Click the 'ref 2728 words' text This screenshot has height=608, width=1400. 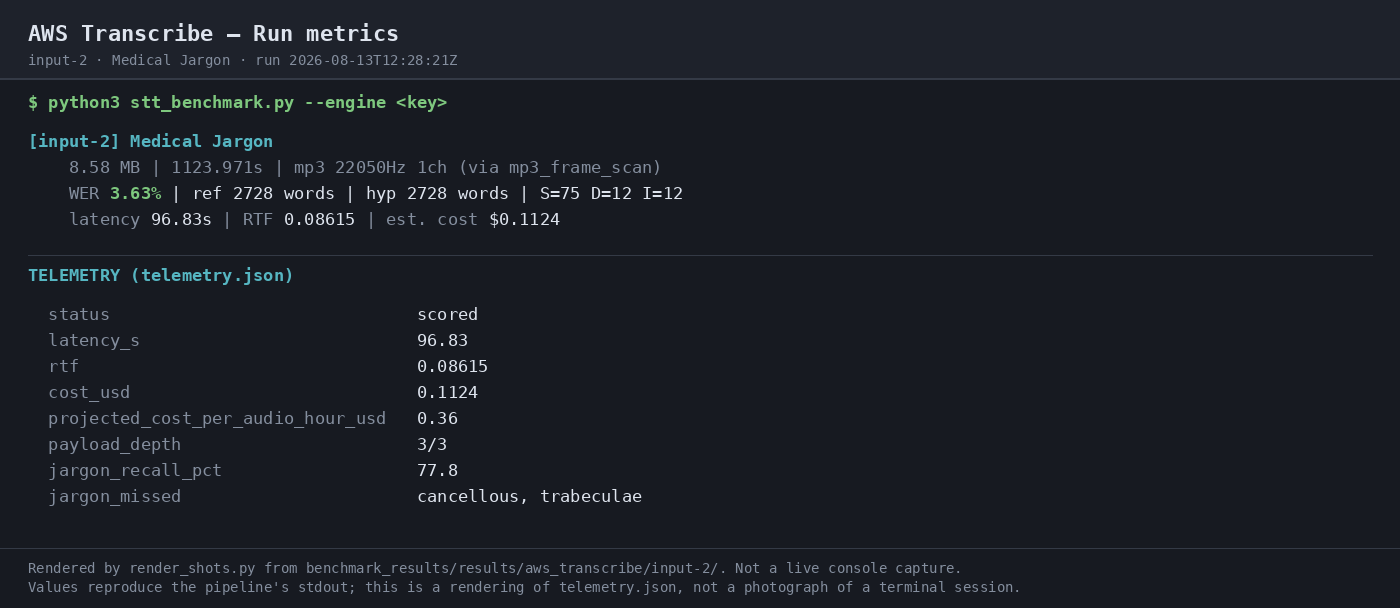pyautogui.click(x=263, y=194)
